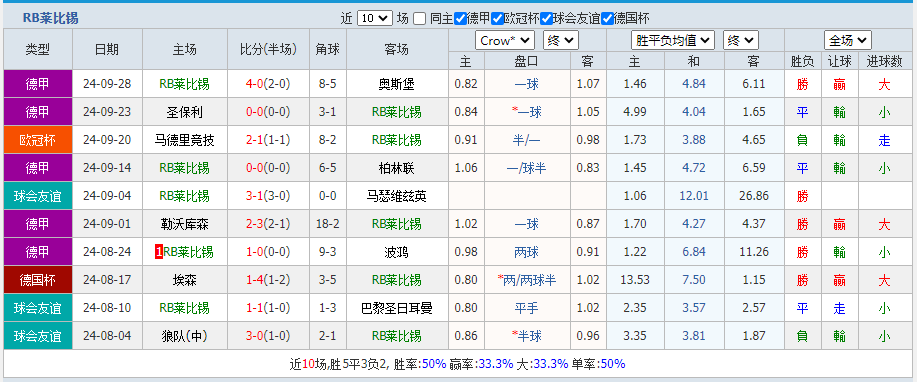The width and height of the screenshot is (917, 382).
Task: Open the 全场 period dropdown
Action: click(x=848, y=40)
